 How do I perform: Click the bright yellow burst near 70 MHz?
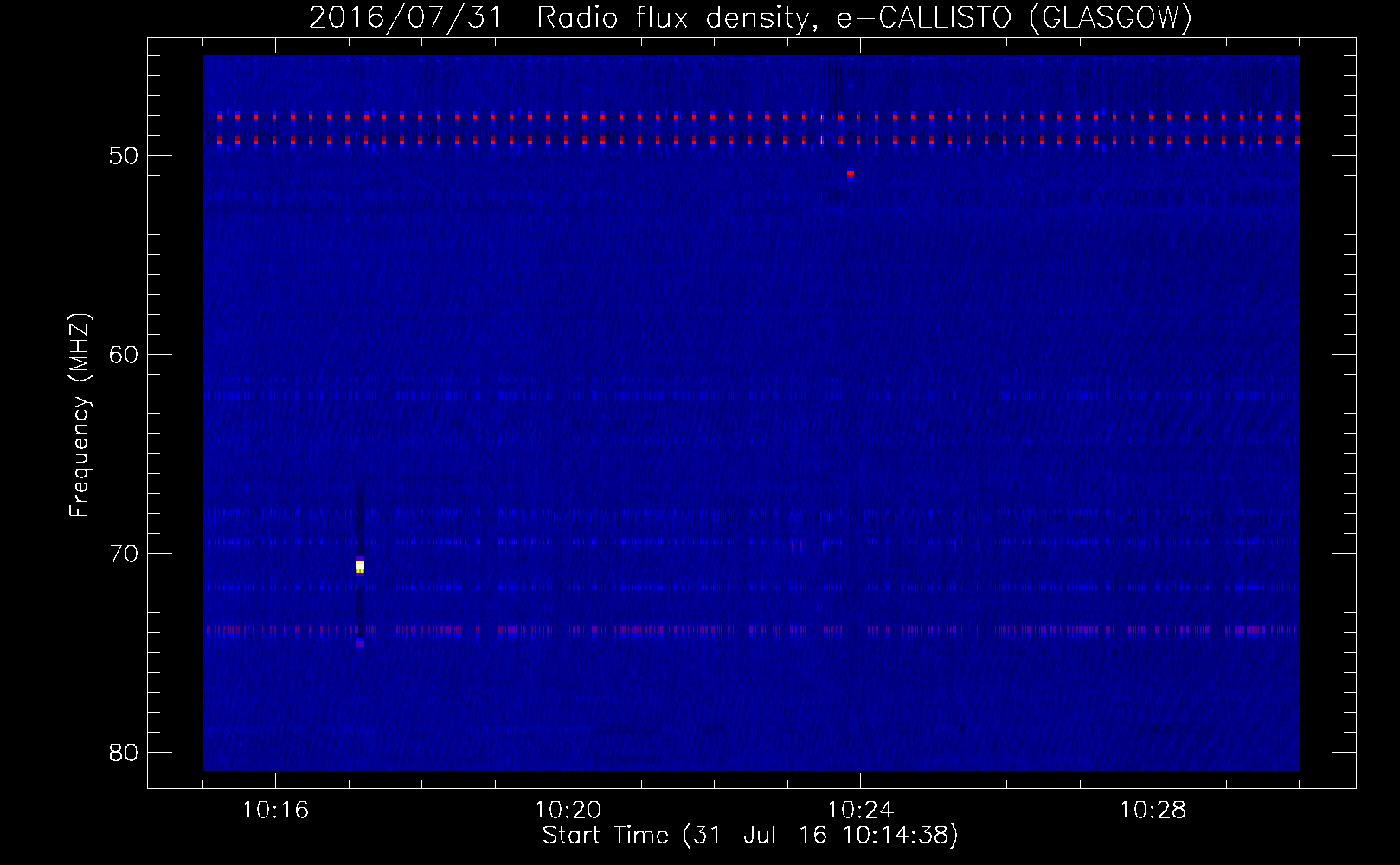[360, 567]
